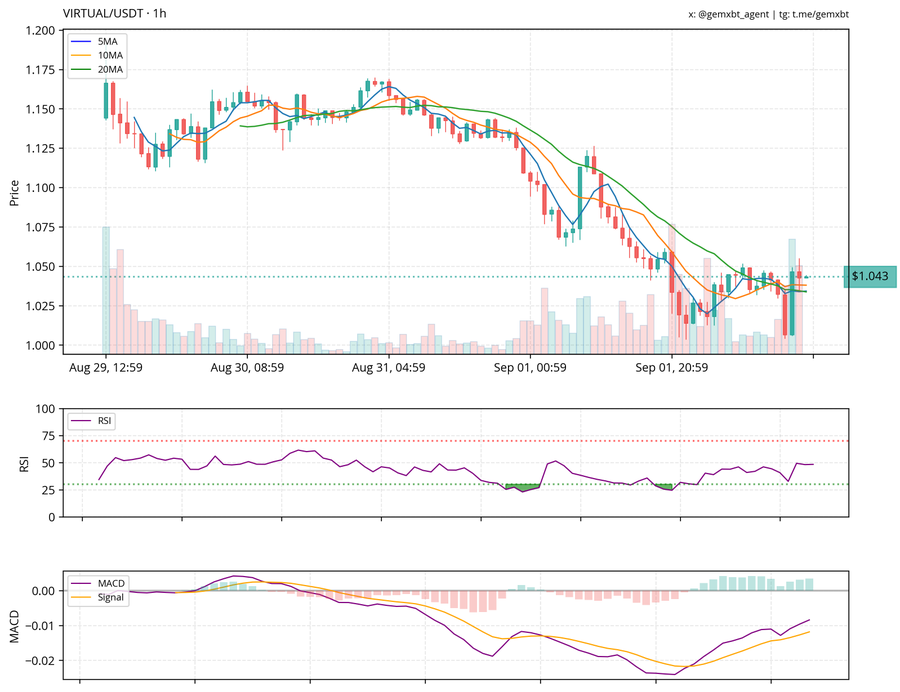Click the first green oversold RSI region
The height and width of the screenshot is (692, 900).
click(x=522, y=488)
